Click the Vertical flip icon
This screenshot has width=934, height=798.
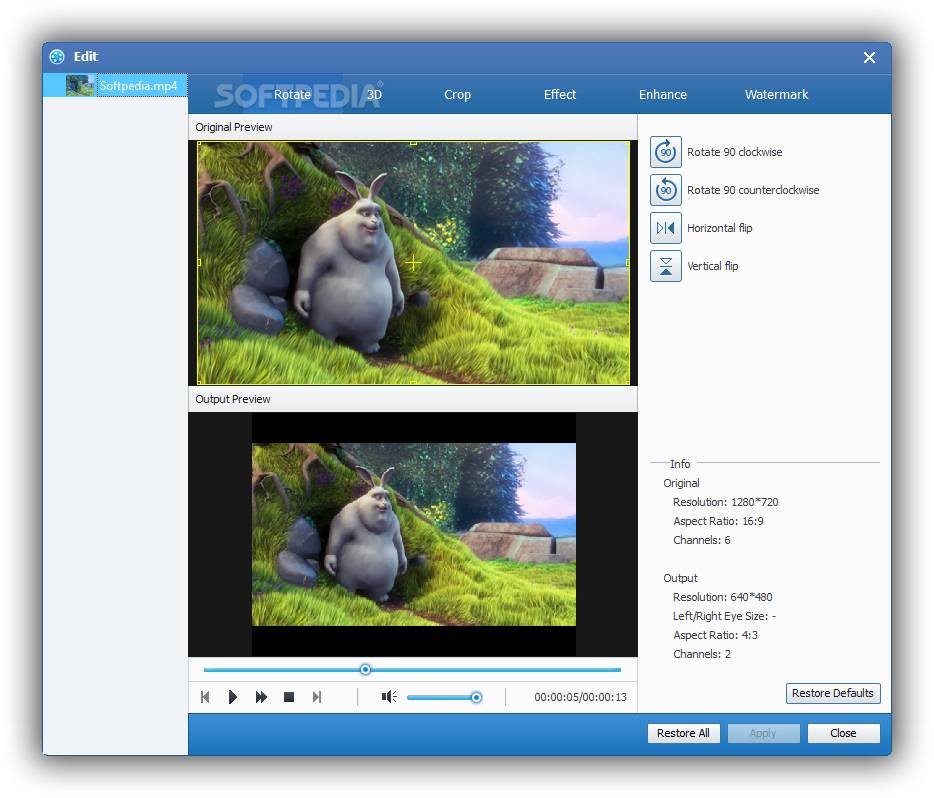point(665,266)
